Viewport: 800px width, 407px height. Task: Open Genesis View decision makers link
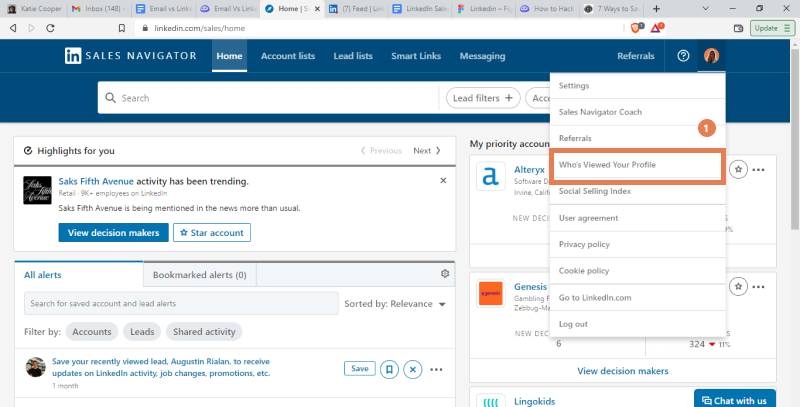(622, 371)
